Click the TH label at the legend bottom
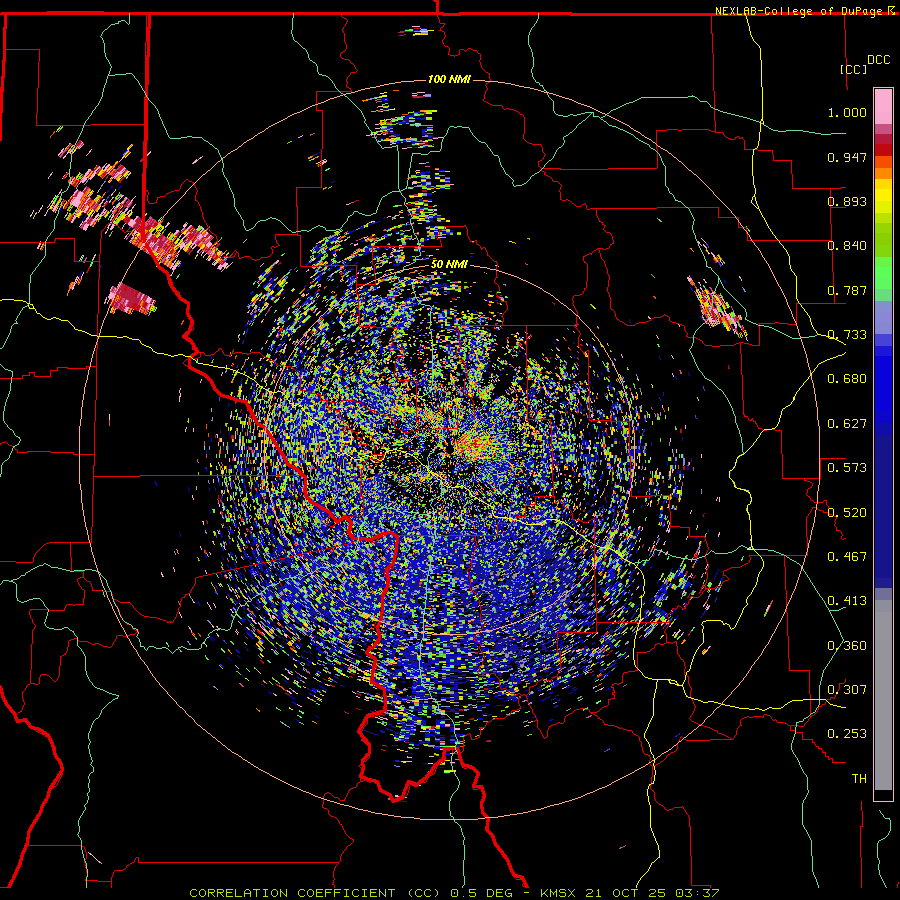This screenshot has width=900, height=900. tap(859, 779)
